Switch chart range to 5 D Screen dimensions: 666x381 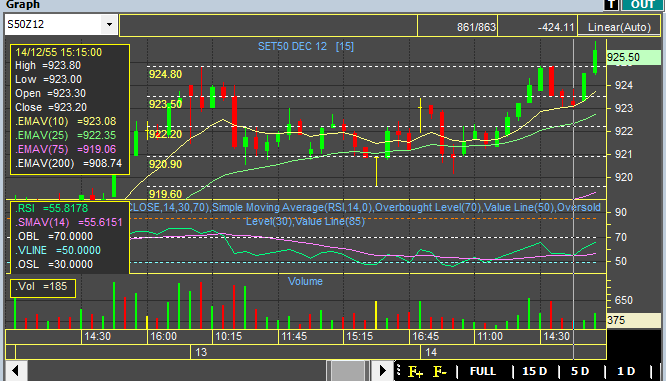tap(580, 371)
